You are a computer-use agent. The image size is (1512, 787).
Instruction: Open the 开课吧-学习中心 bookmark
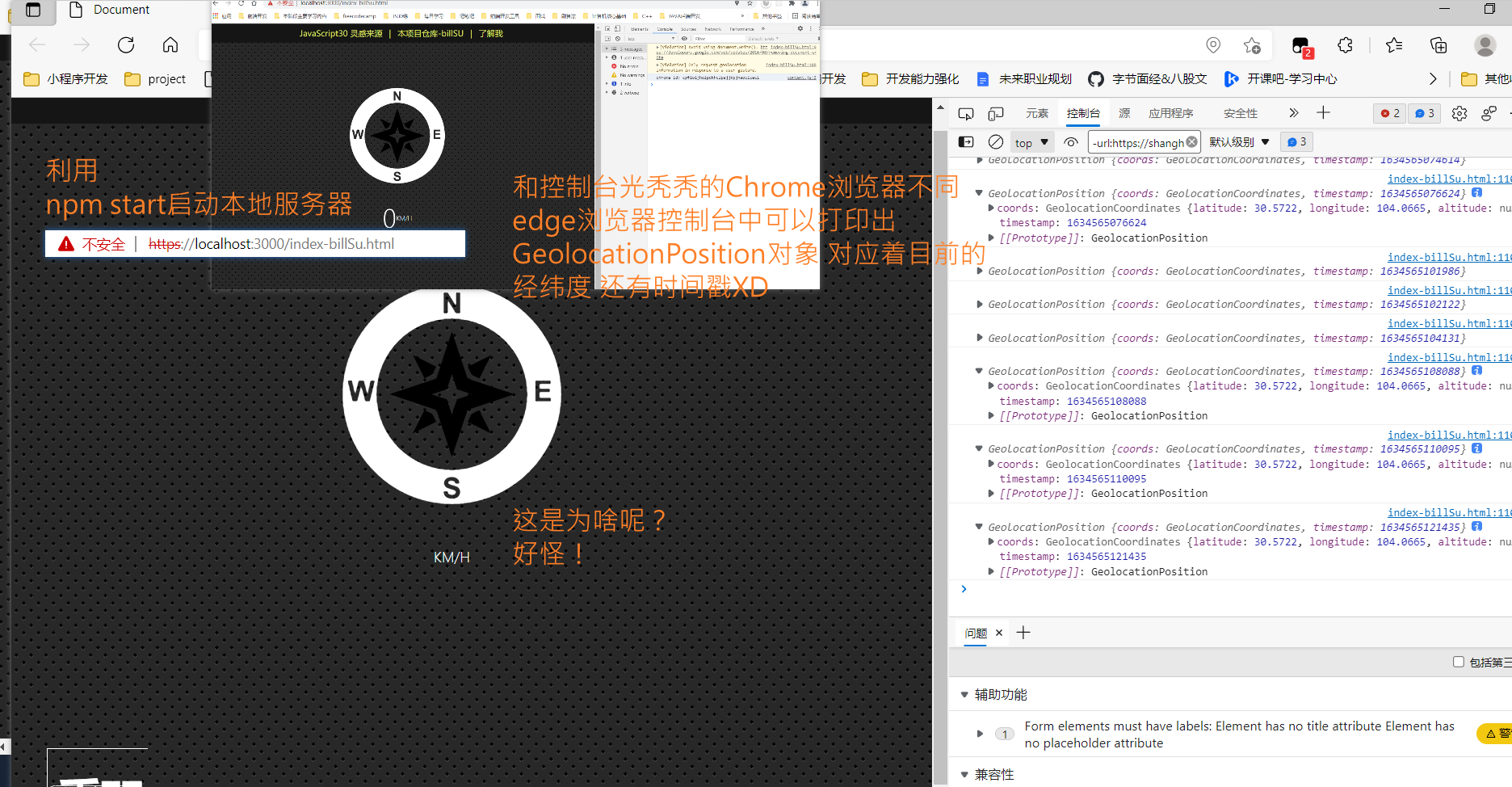1280,78
